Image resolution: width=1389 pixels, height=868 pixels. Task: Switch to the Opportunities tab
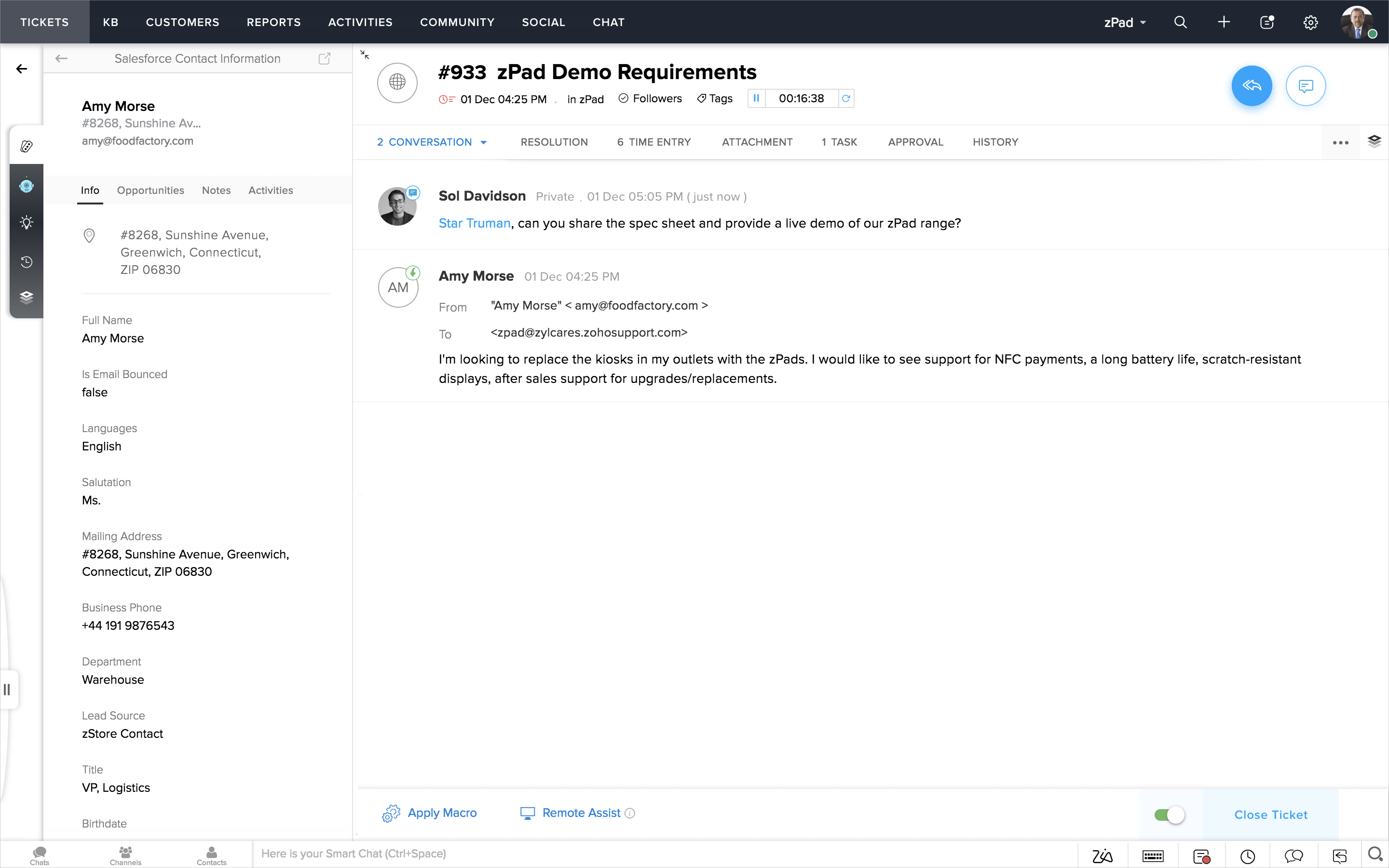[x=150, y=190]
